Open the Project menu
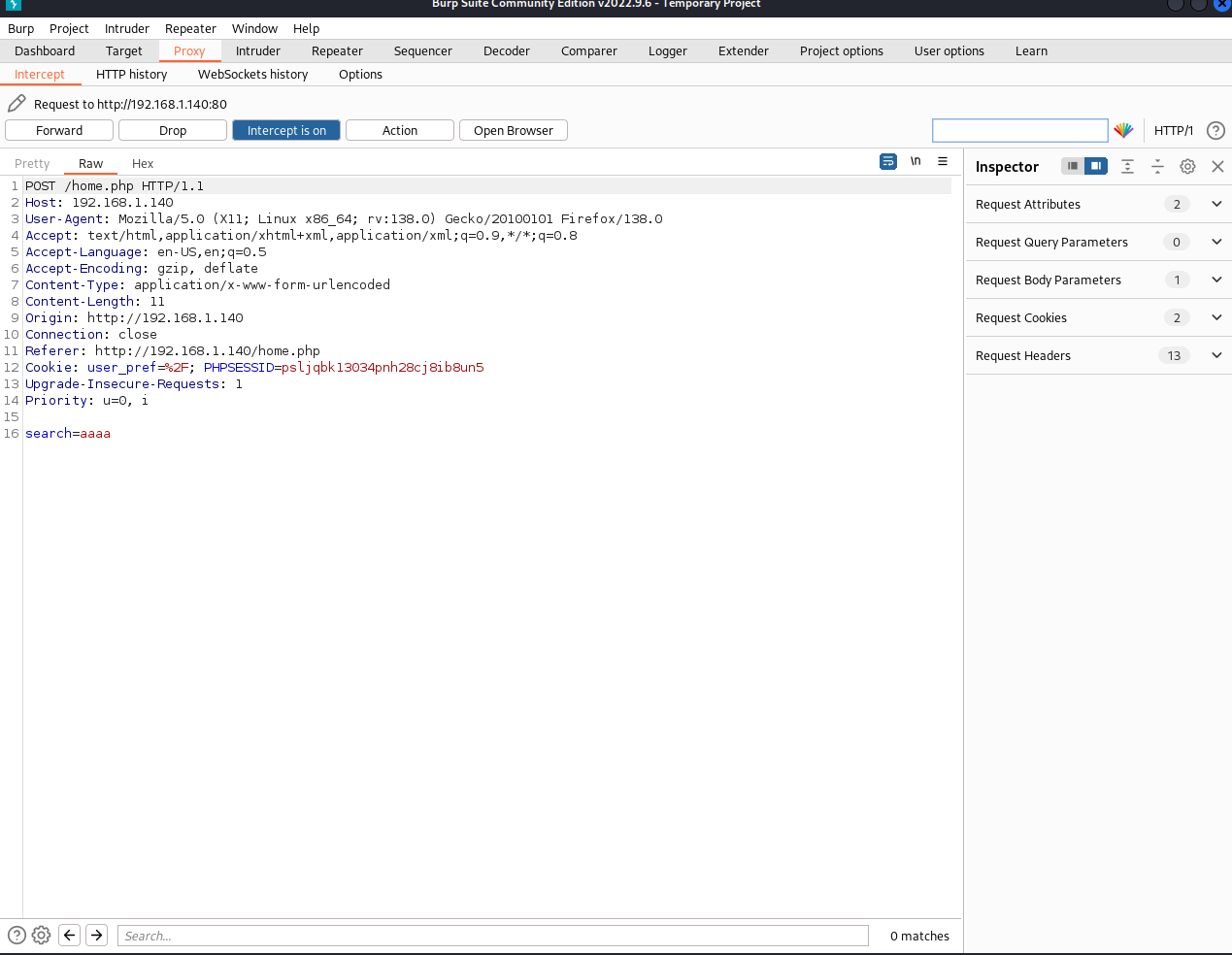1232x955 pixels. tap(69, 28)
